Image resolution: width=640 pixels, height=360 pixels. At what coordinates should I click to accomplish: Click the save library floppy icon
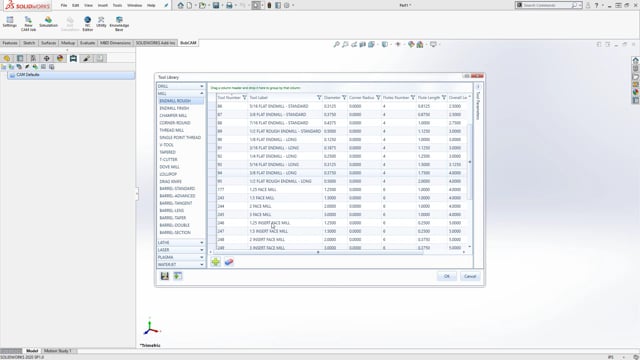tap(164, 276)
